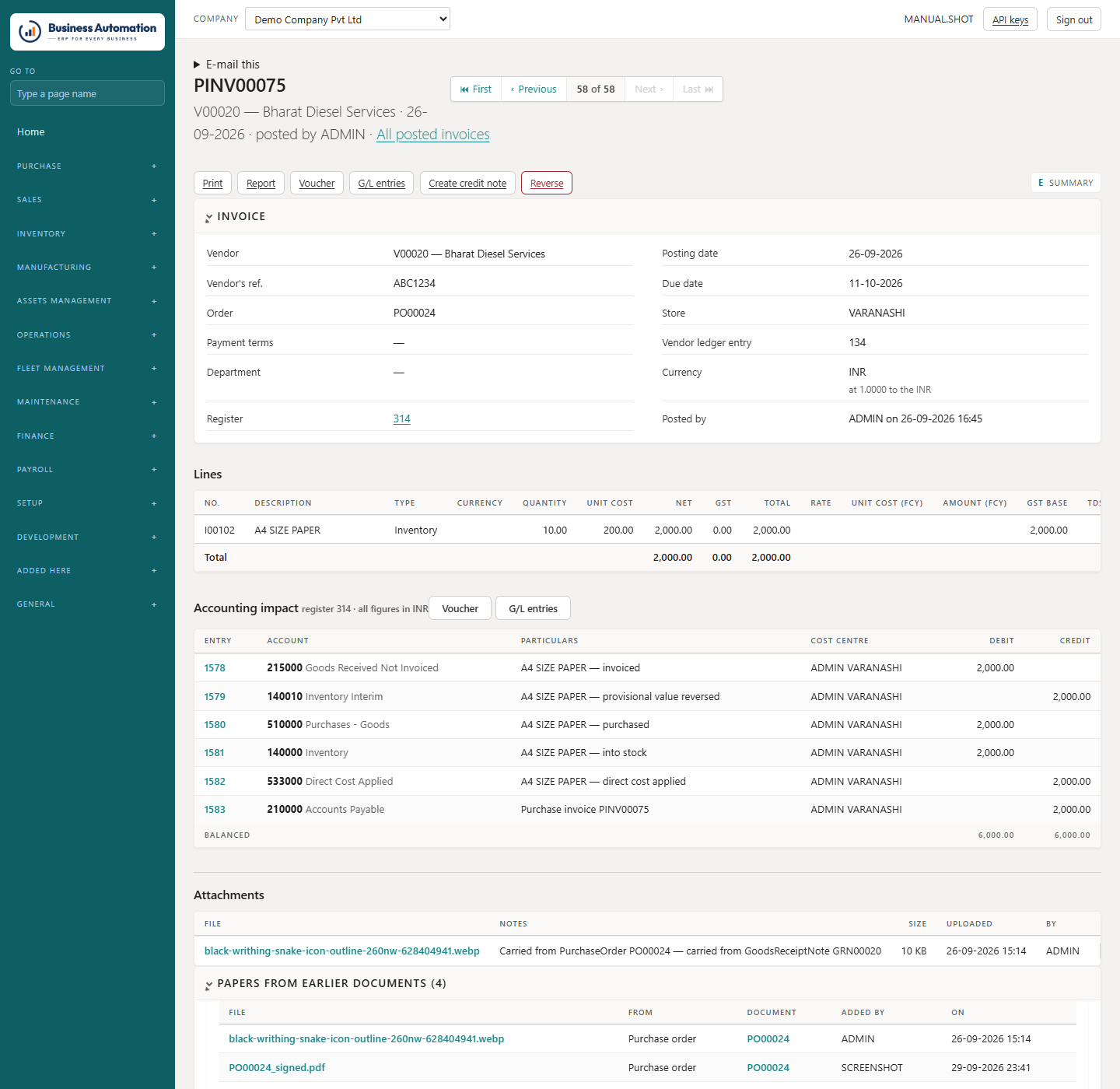Expand Manufacturing sidebar plus icon

(154, 268)
